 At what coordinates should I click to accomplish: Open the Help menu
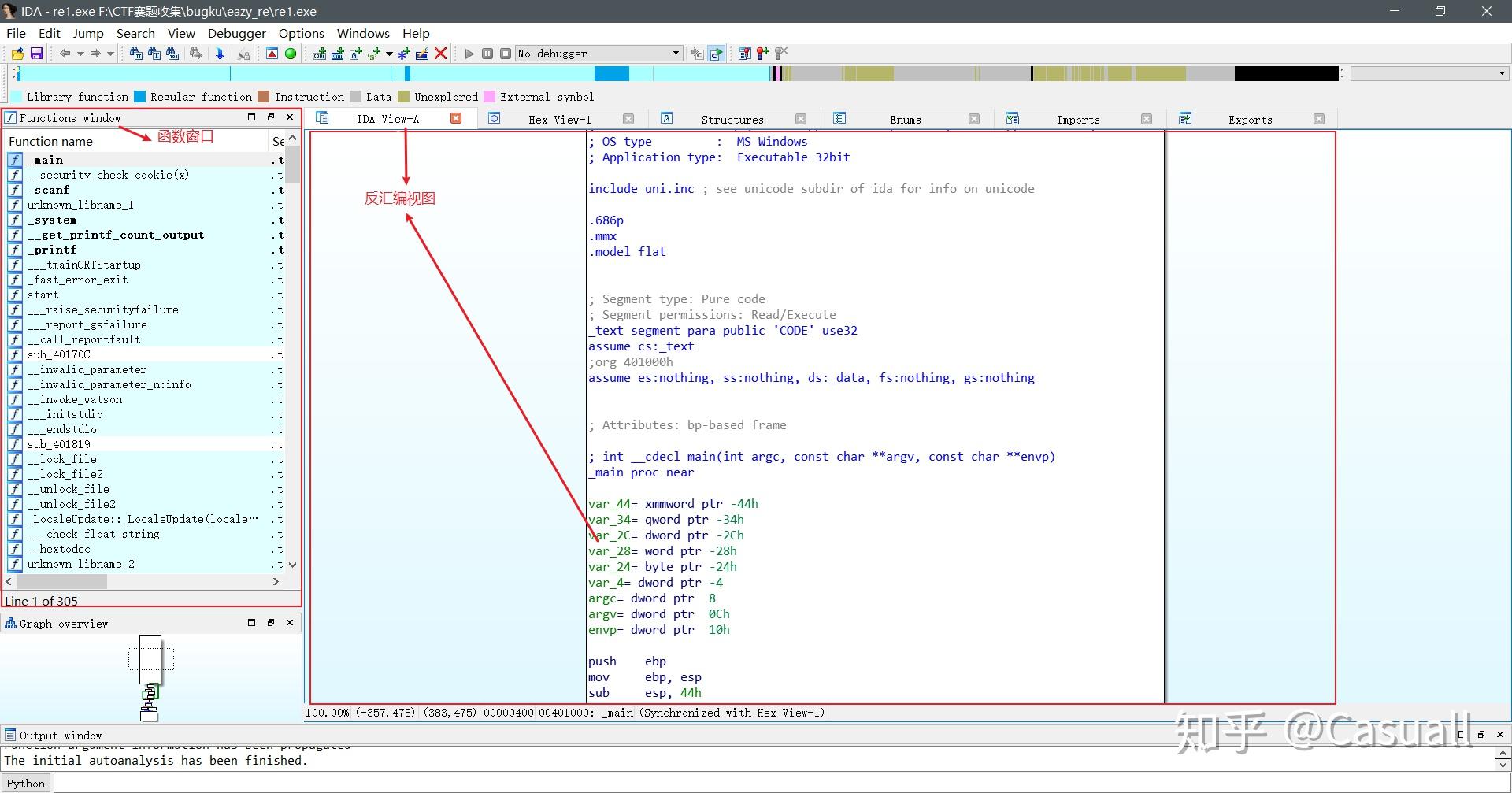(416, 33)
